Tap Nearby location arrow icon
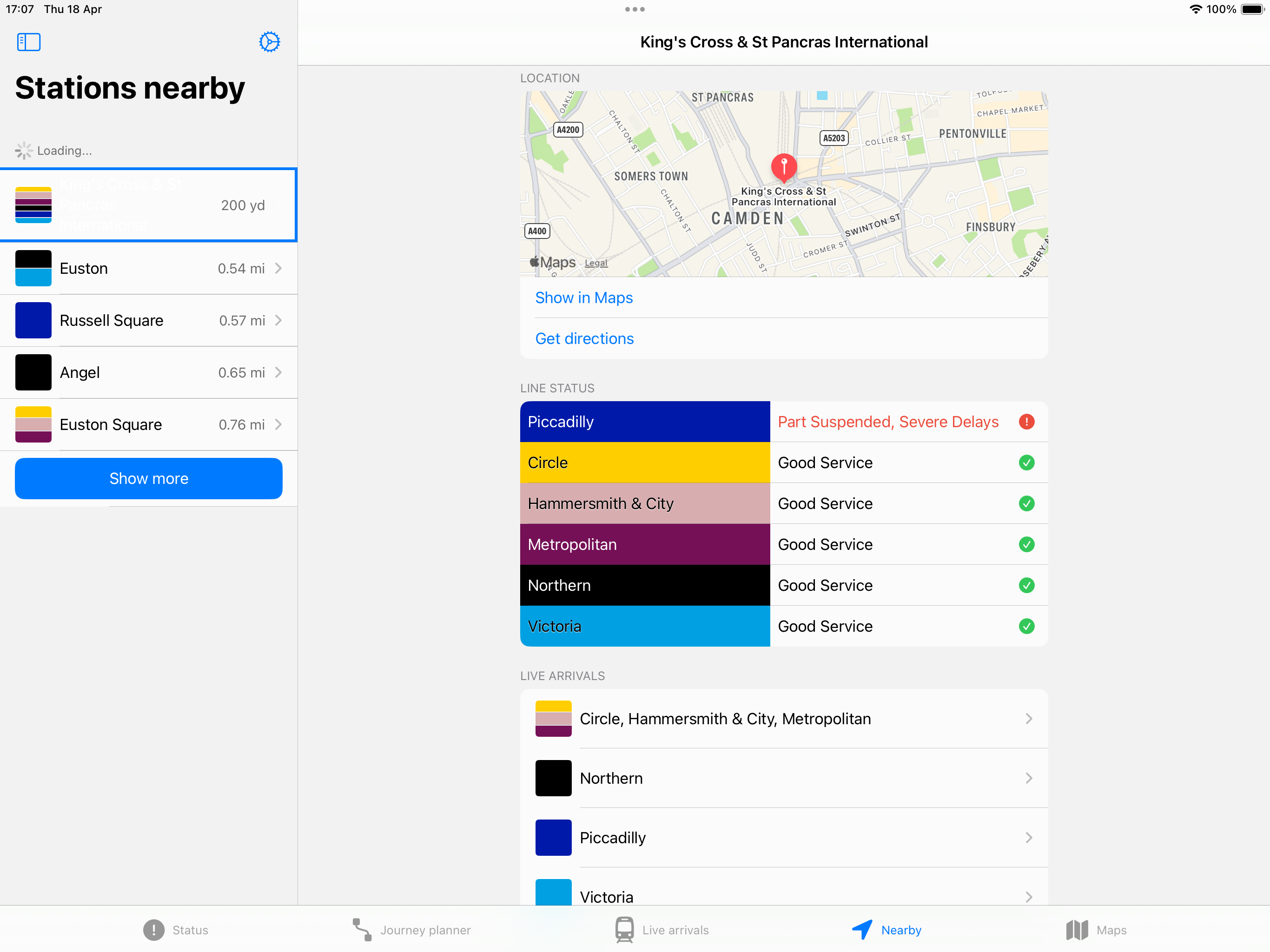 [x=862, y=930]
